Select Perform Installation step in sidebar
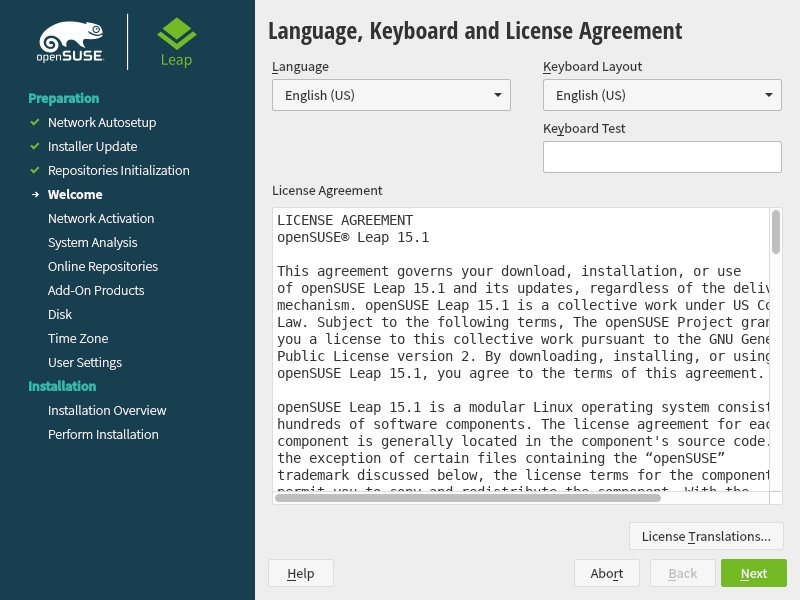Image resolution: width=800 pixels, height=600 pixels. point(103,434)
